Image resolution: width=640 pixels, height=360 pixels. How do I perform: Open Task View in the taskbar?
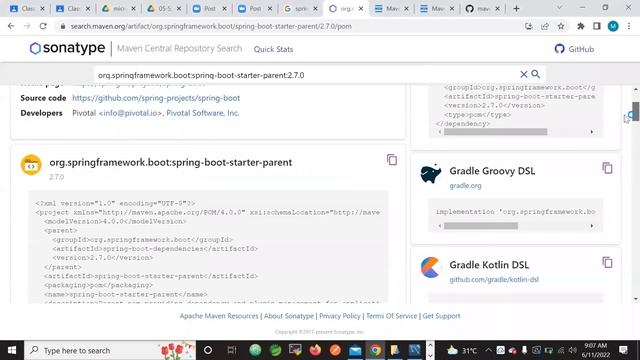point(231,350)
